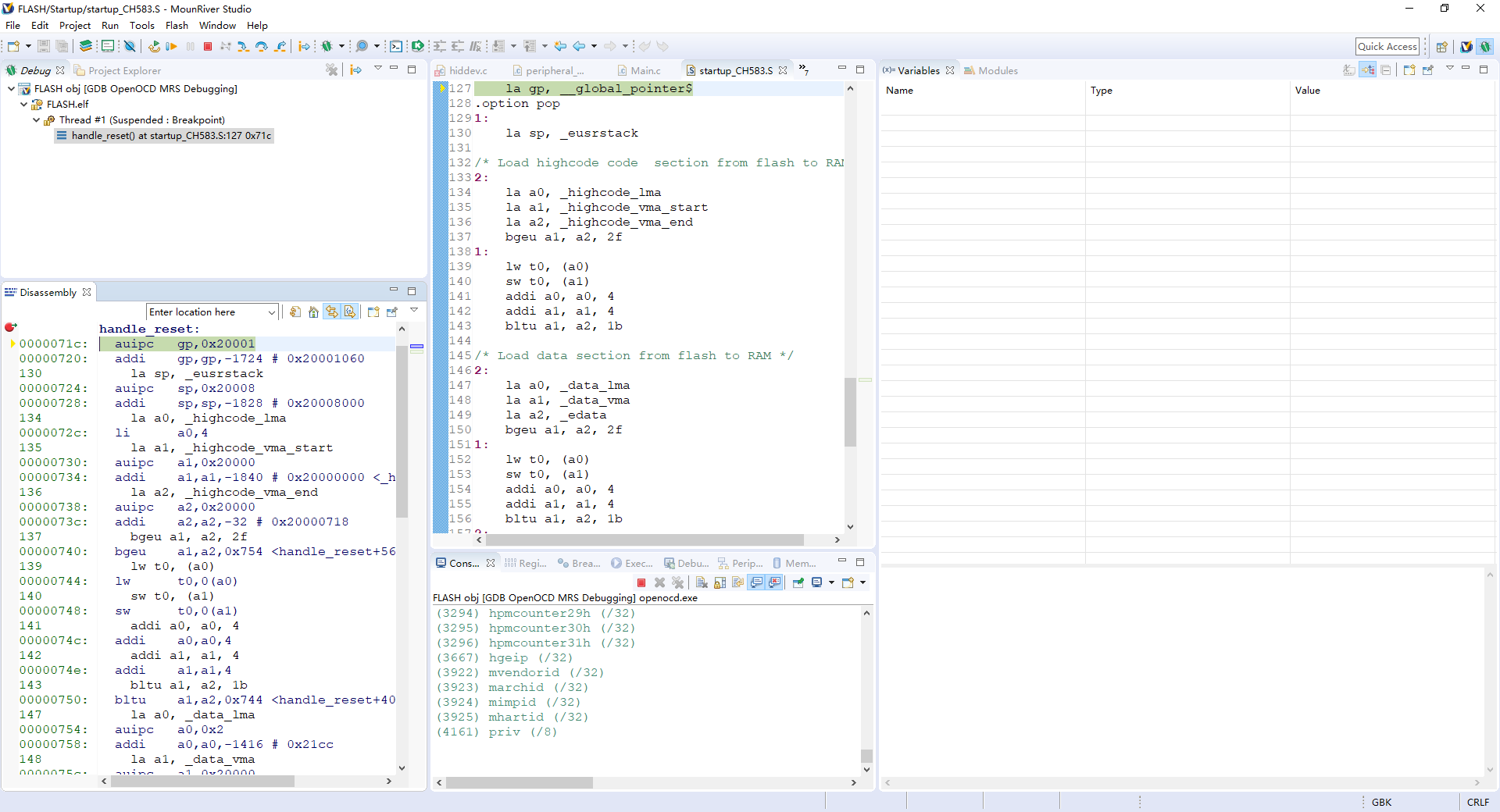This screenshot has width=1500, height=812.
Task: Open the Run menu
Action: [110, 25]
